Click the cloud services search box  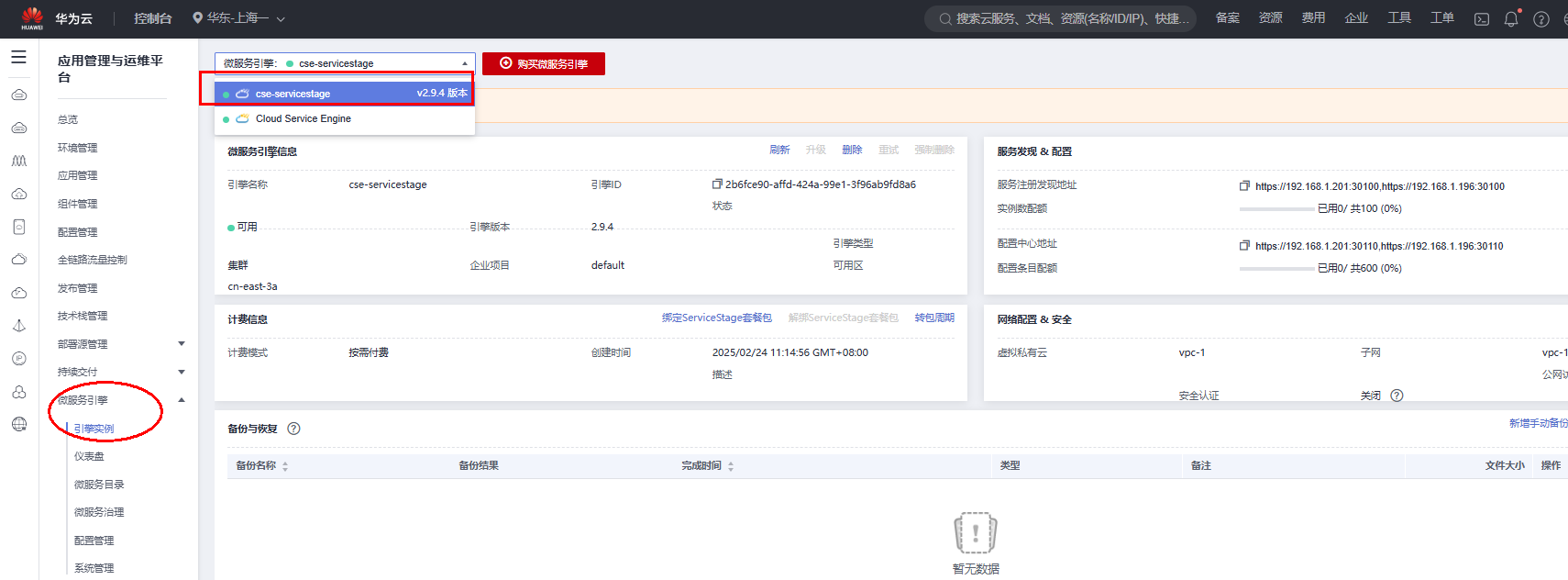1061,18
